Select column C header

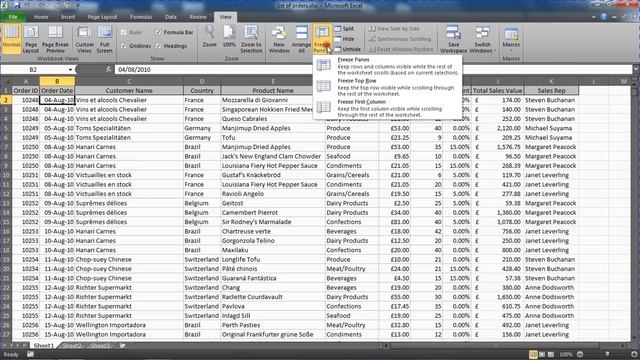[129, 81]
